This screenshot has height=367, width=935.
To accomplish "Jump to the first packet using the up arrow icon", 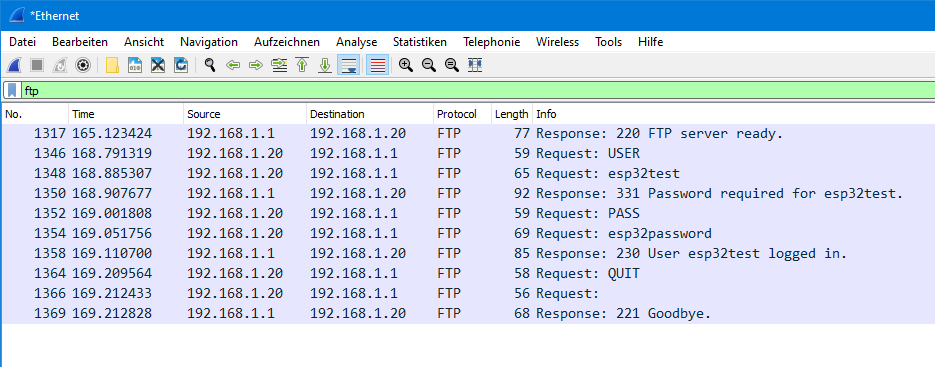I will point(302,65).
